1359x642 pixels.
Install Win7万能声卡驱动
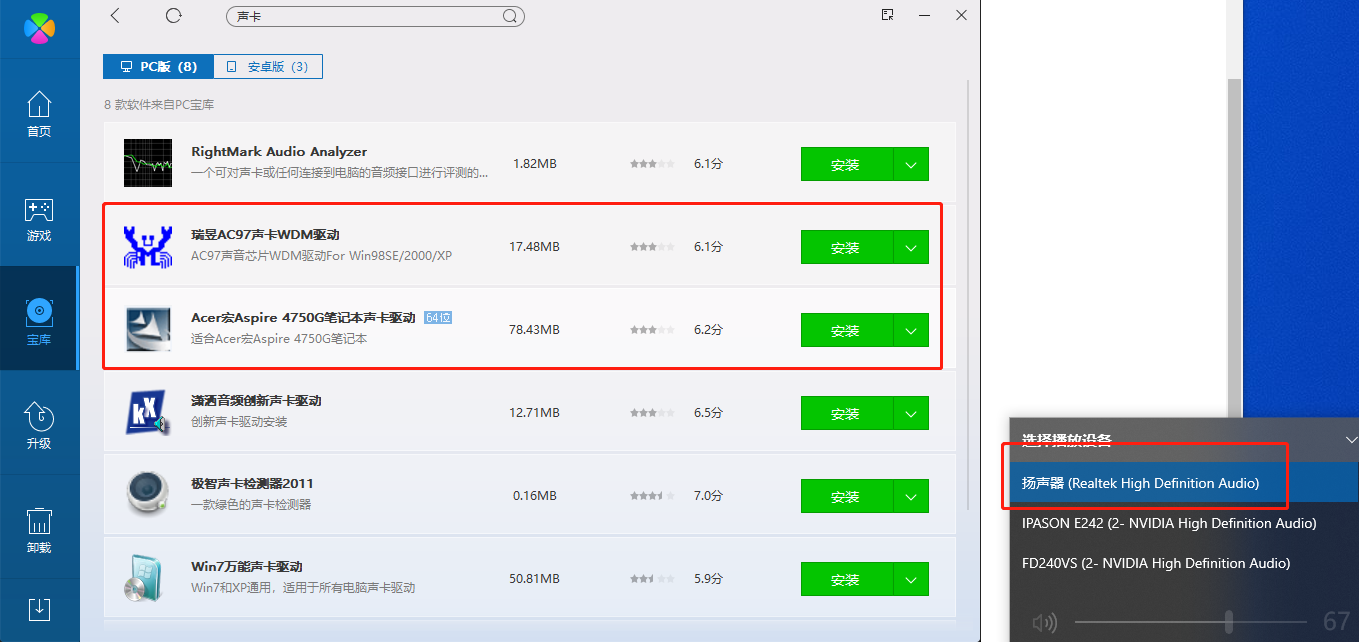846,579
